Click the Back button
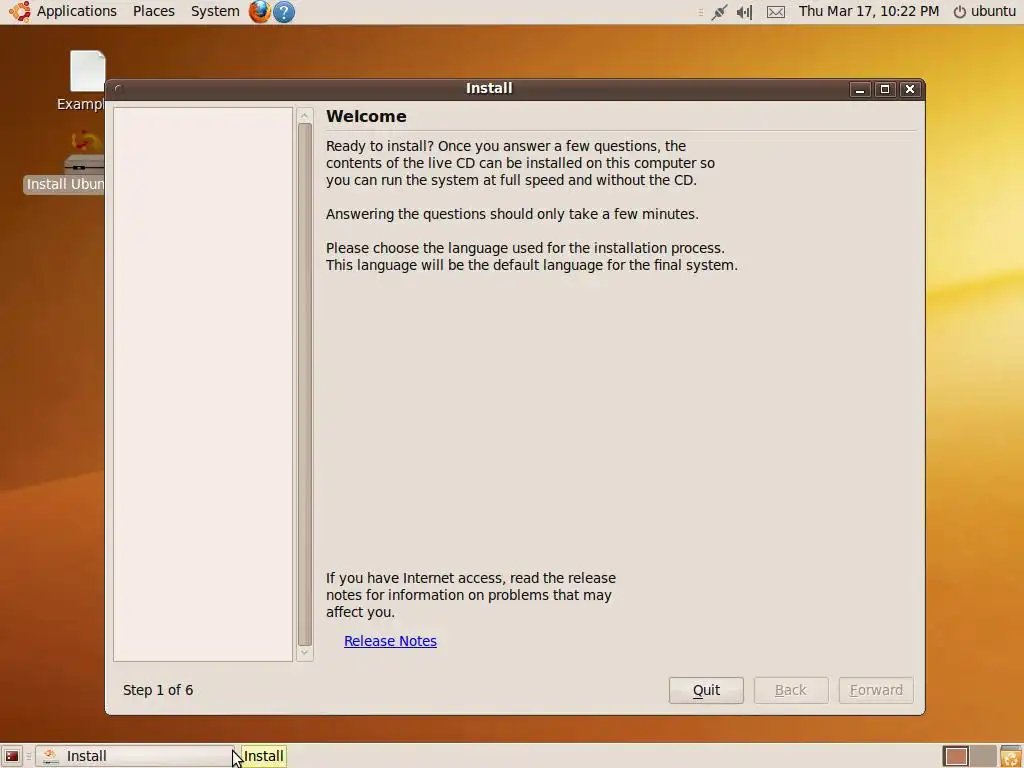The image size is (1024, 768). click(x=791, y=690)
